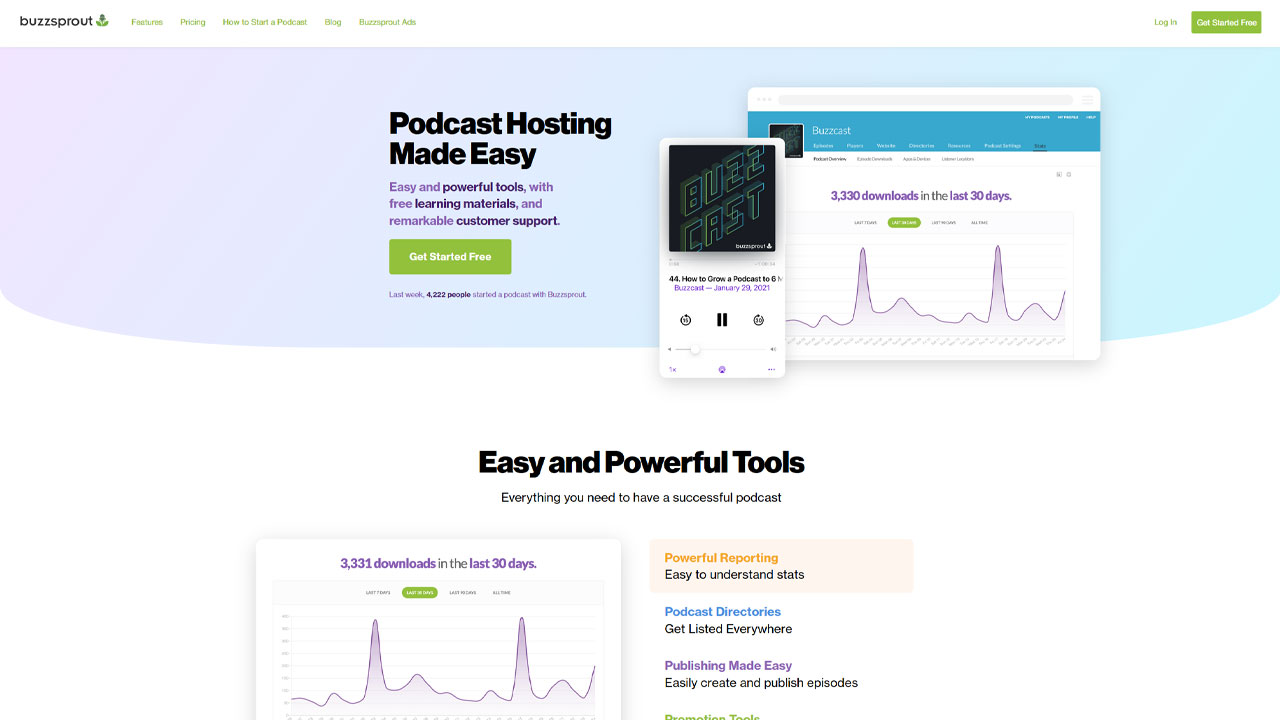Pause playback in the podcast player
1280x720 pixels.
coord(722,320)
